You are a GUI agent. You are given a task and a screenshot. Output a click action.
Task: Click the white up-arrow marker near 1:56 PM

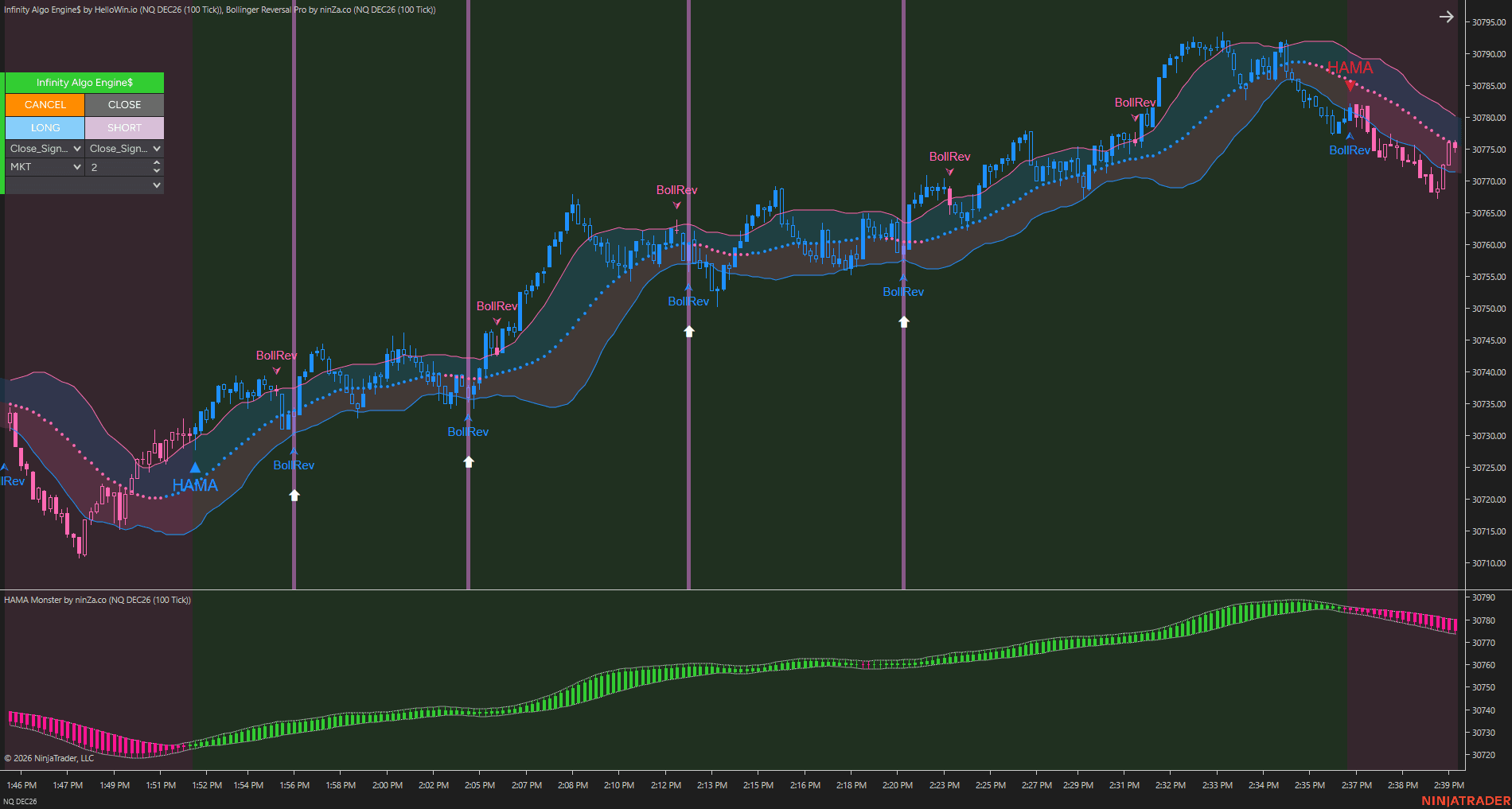[294, 495]
